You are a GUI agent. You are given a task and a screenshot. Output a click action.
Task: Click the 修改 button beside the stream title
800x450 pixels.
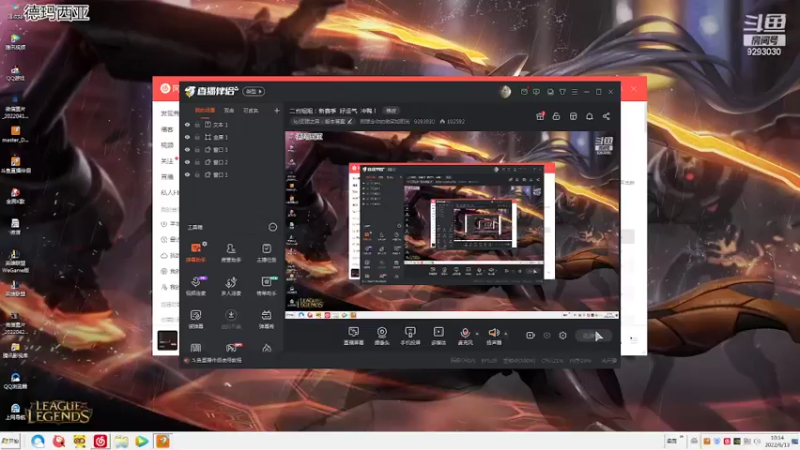[x=391, y=110]
